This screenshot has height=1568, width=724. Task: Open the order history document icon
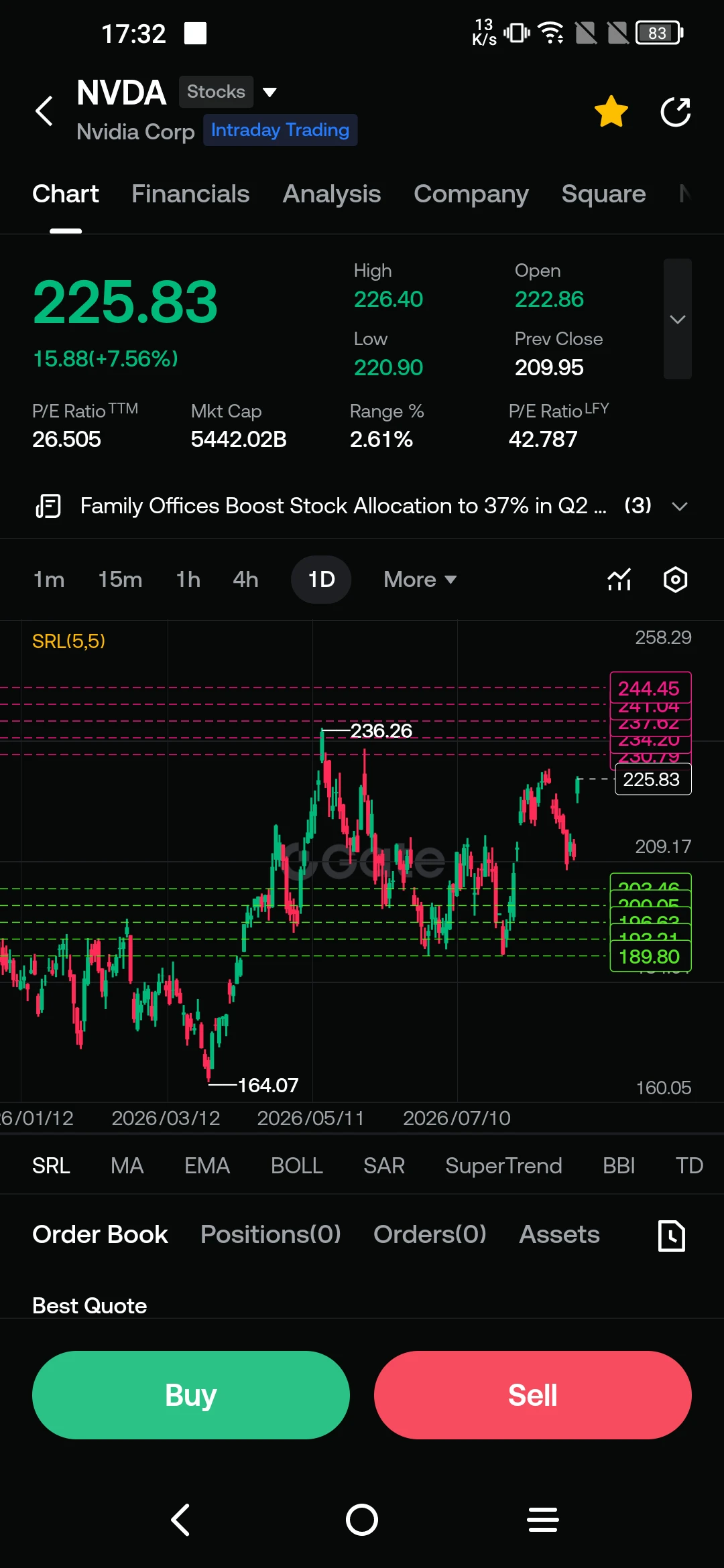[x=672, y=1236]
